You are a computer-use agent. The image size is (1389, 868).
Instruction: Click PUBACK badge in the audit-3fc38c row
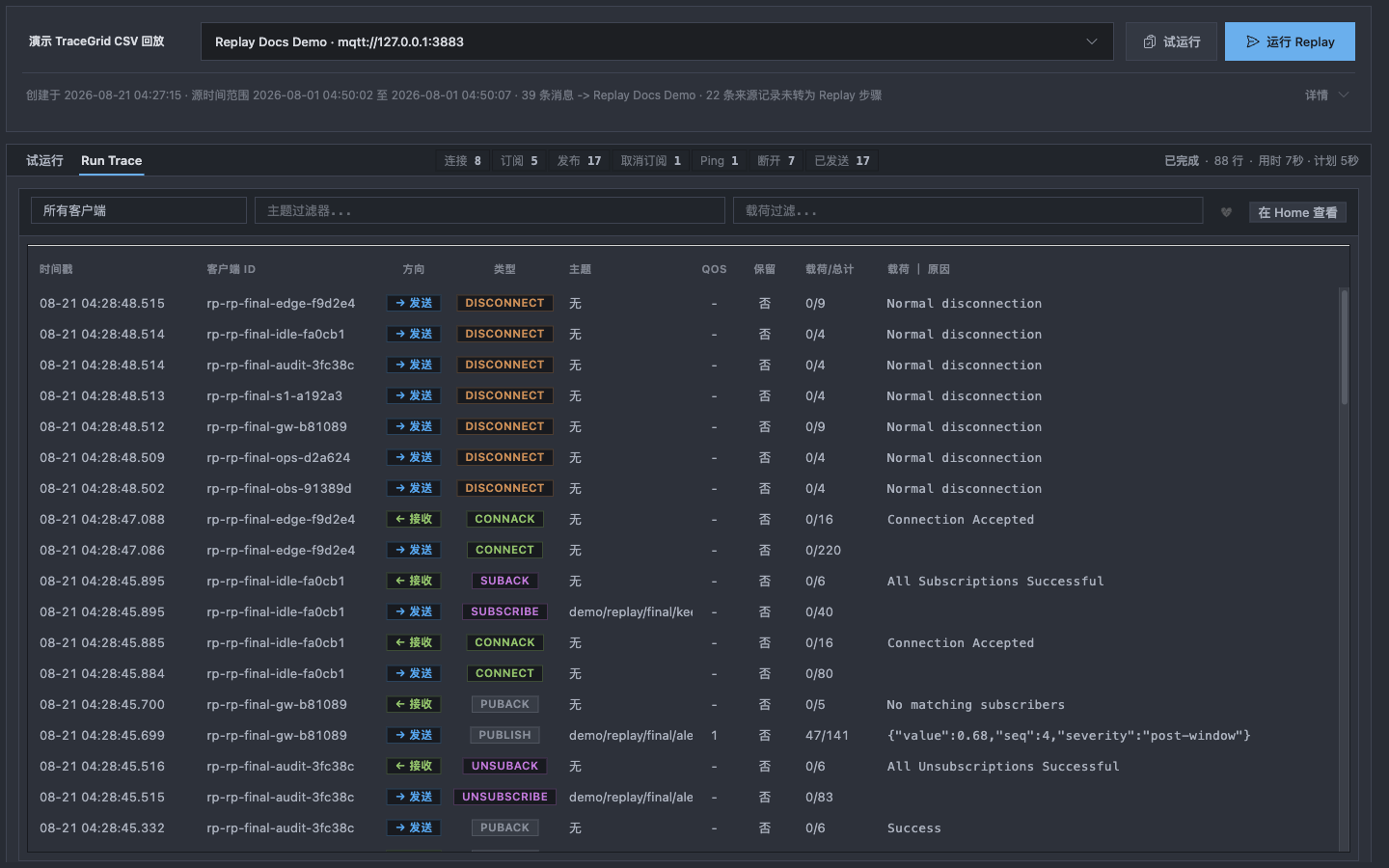tap(504, 827)
